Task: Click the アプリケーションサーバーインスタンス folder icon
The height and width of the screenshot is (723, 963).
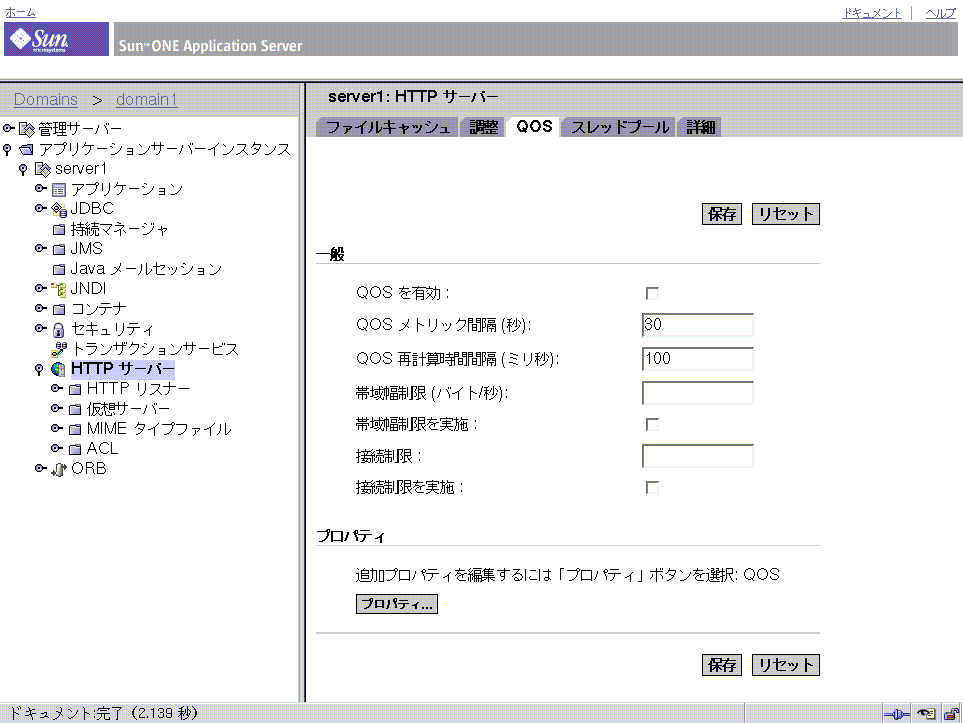Action: pyautogui.click(x=26, y=149)
